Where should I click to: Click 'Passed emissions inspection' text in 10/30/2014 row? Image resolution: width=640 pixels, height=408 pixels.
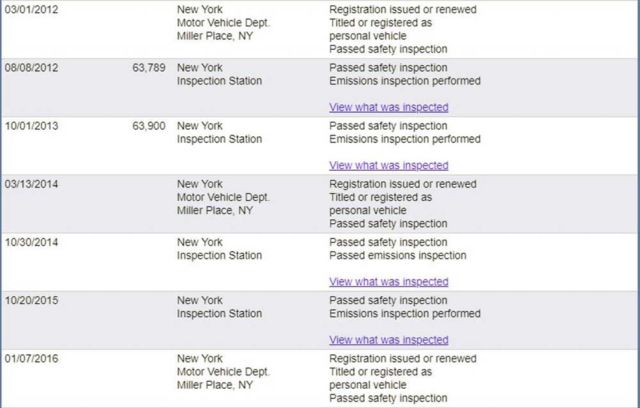[x=398, y=255]
